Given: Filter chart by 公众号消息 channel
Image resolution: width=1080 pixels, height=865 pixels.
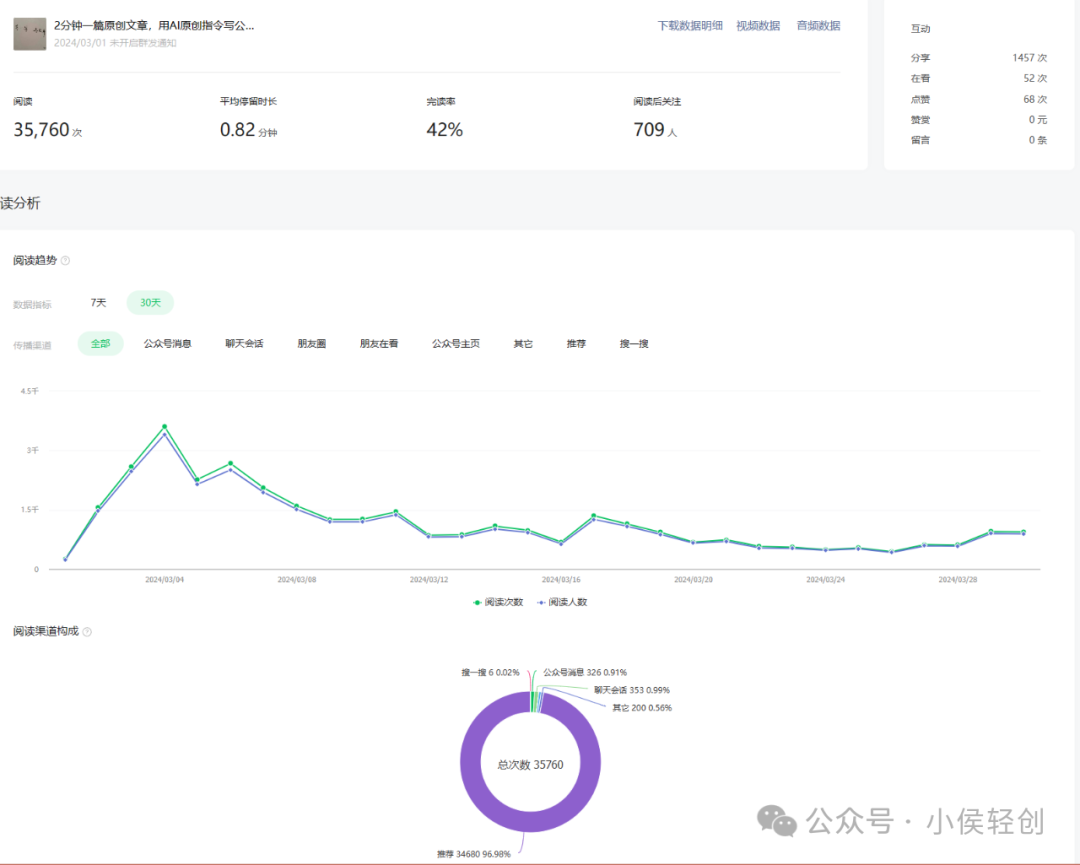Looking at the screenshot, I should [167, 343].
